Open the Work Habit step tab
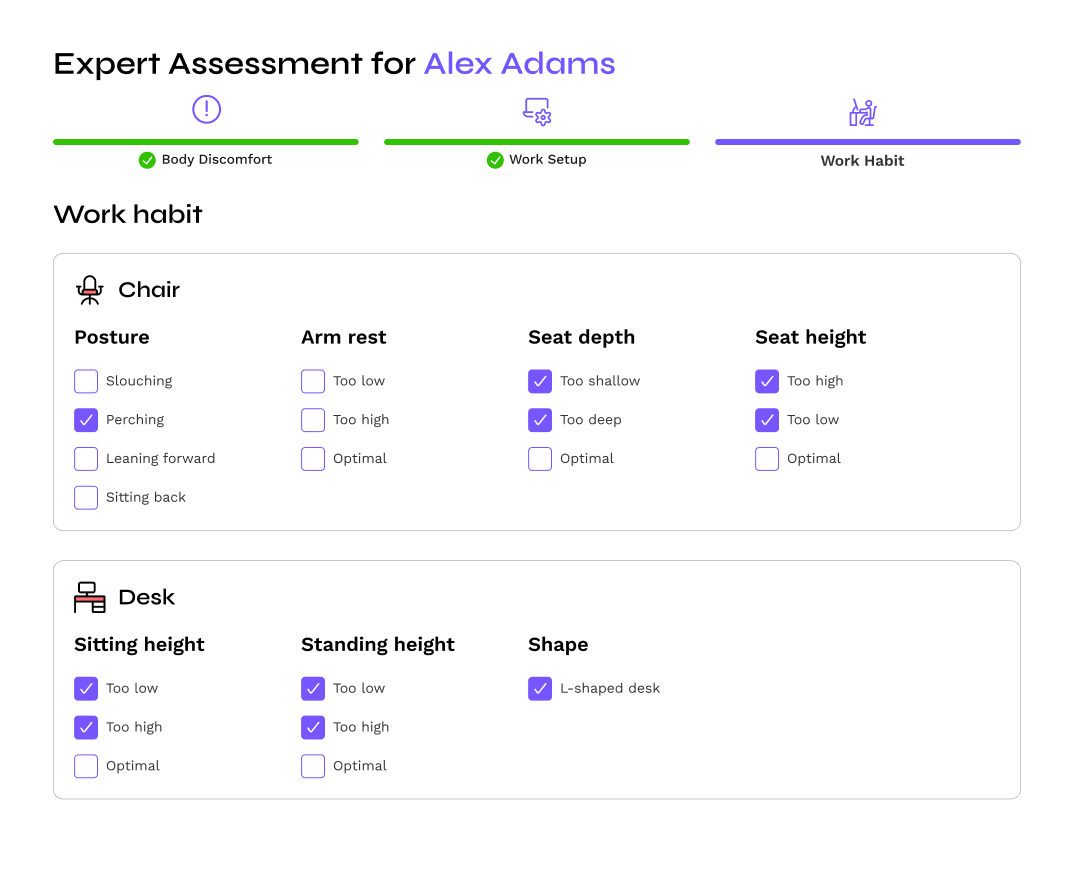This screenshot has height=876, width=1074. tap(862, 161)
